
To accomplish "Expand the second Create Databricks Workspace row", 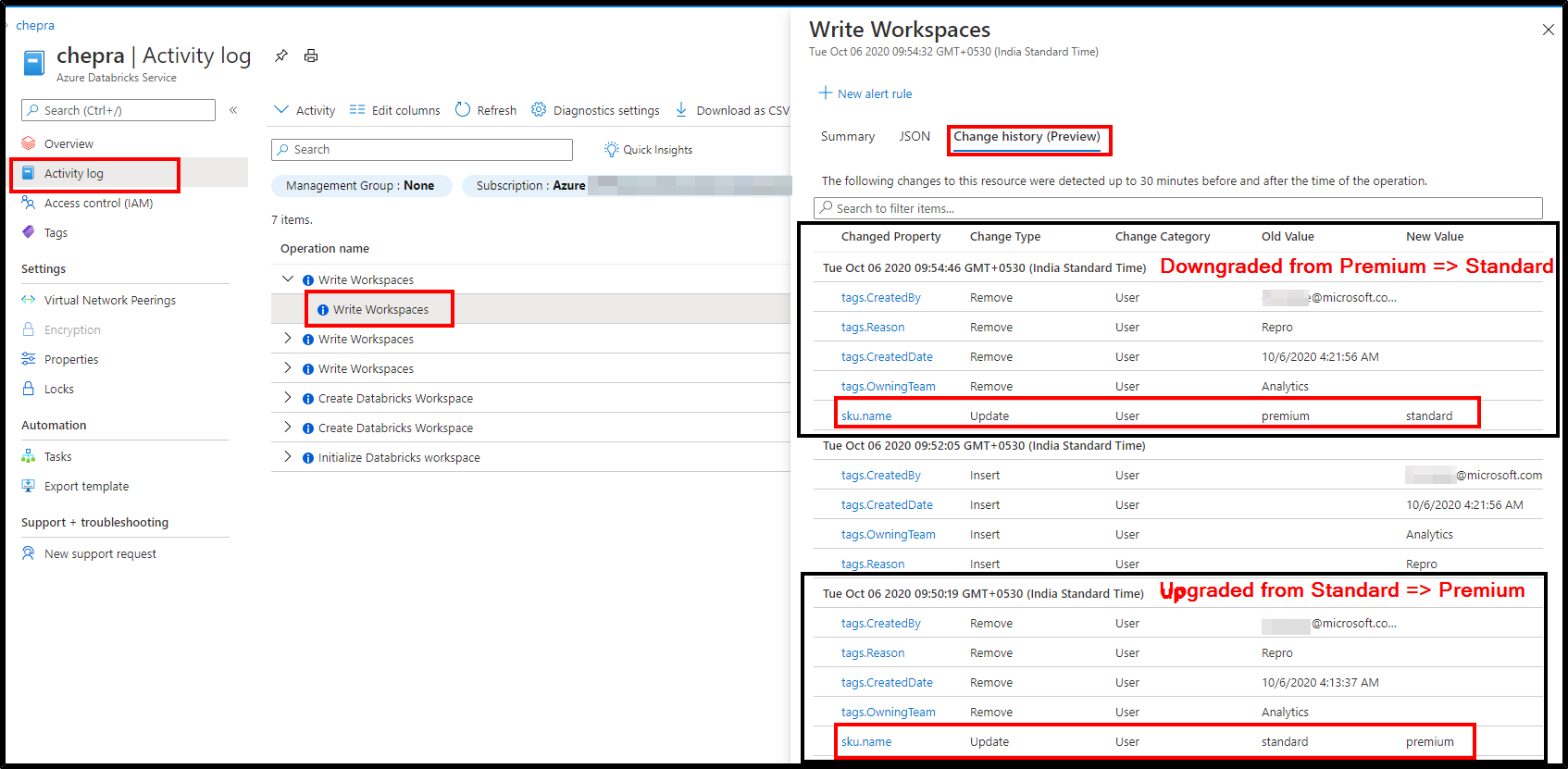I will (288, 428).
